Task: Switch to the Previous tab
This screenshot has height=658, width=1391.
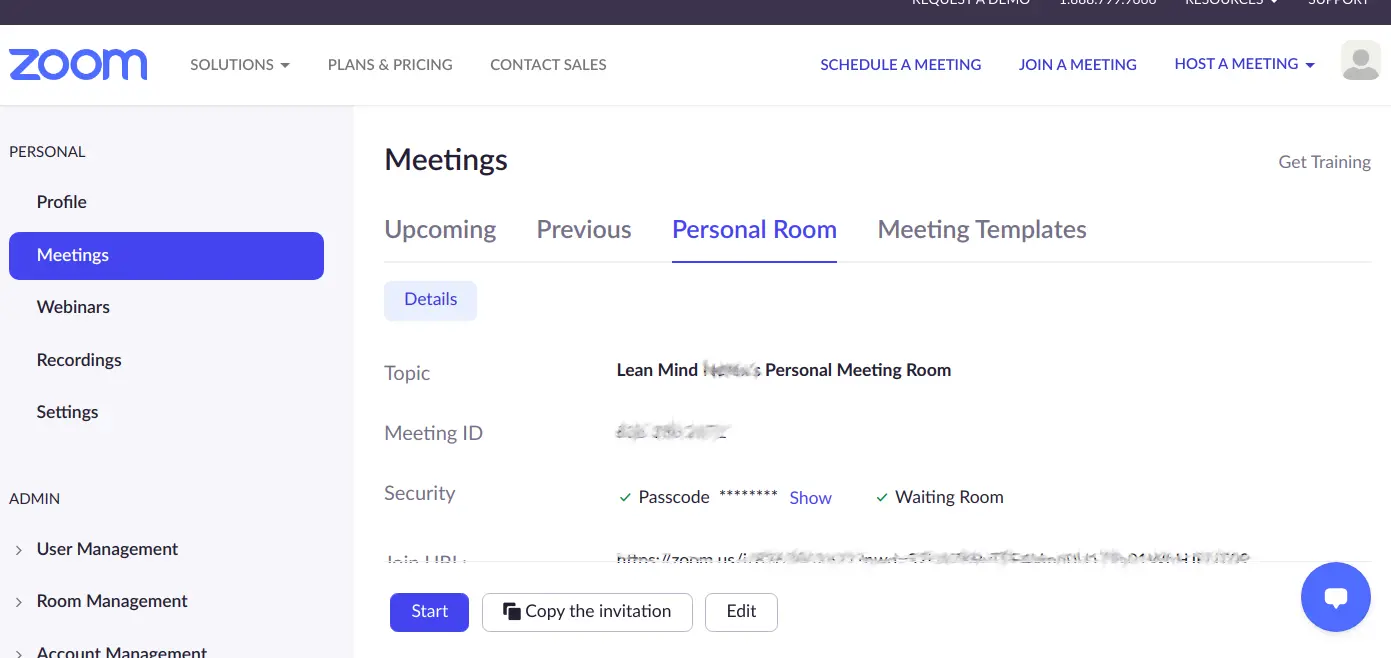Action: (584, 230)
